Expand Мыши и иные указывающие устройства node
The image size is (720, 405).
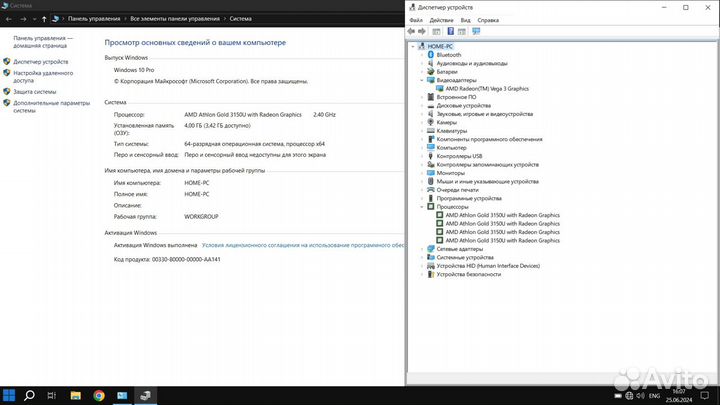tap(422, 181)
